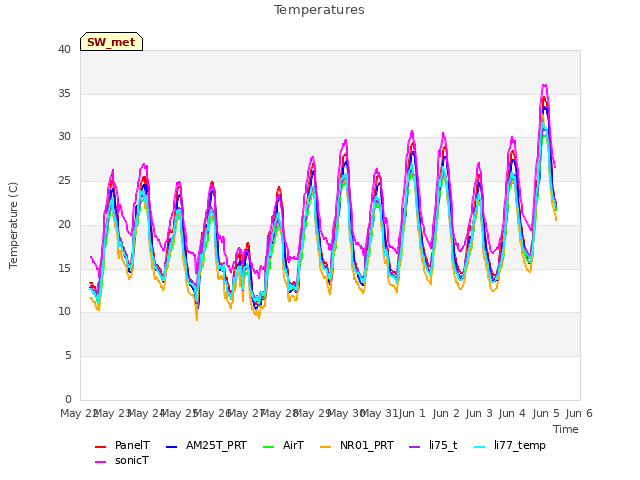Click the sonicT peak on Jun 5

click(x=544, y=85)
